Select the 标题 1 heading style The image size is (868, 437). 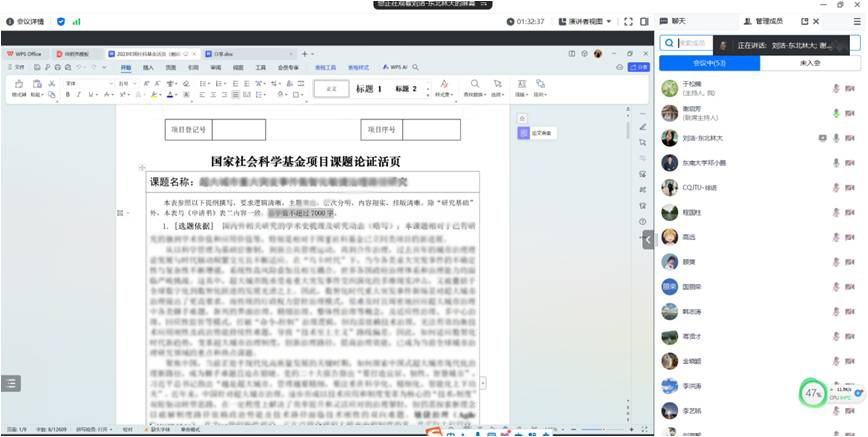pyautogui.click(x=368, y=89)
